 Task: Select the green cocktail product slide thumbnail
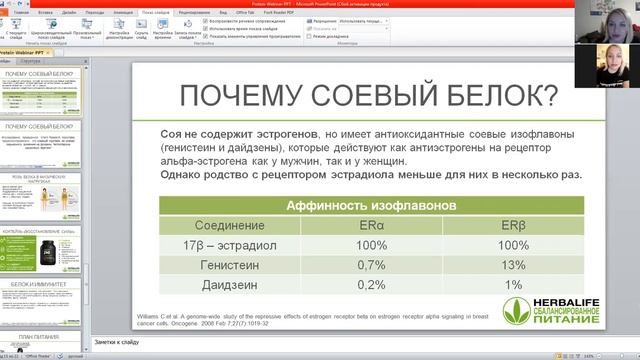[40, 249]
